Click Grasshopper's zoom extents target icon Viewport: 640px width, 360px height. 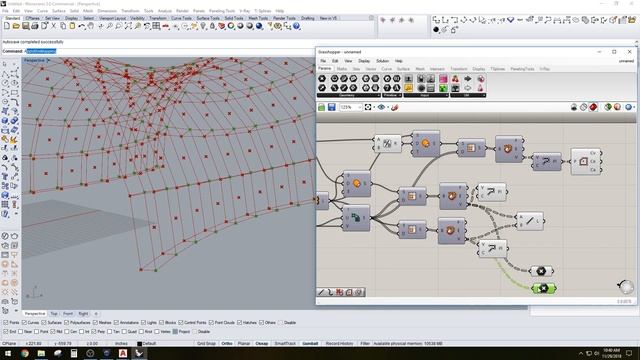pos(368,107)
